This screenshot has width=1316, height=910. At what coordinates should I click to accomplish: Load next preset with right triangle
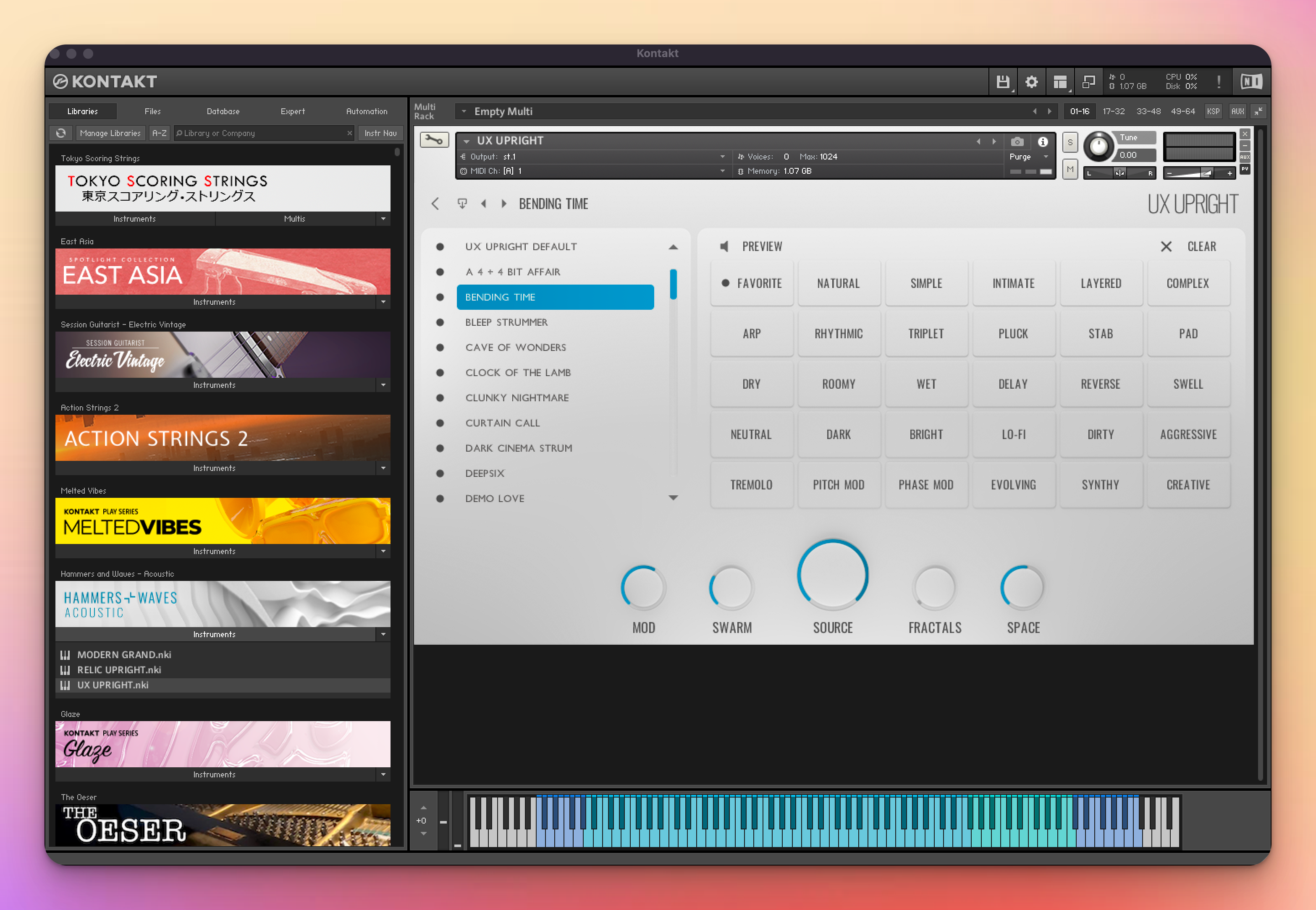click(504, 204)
